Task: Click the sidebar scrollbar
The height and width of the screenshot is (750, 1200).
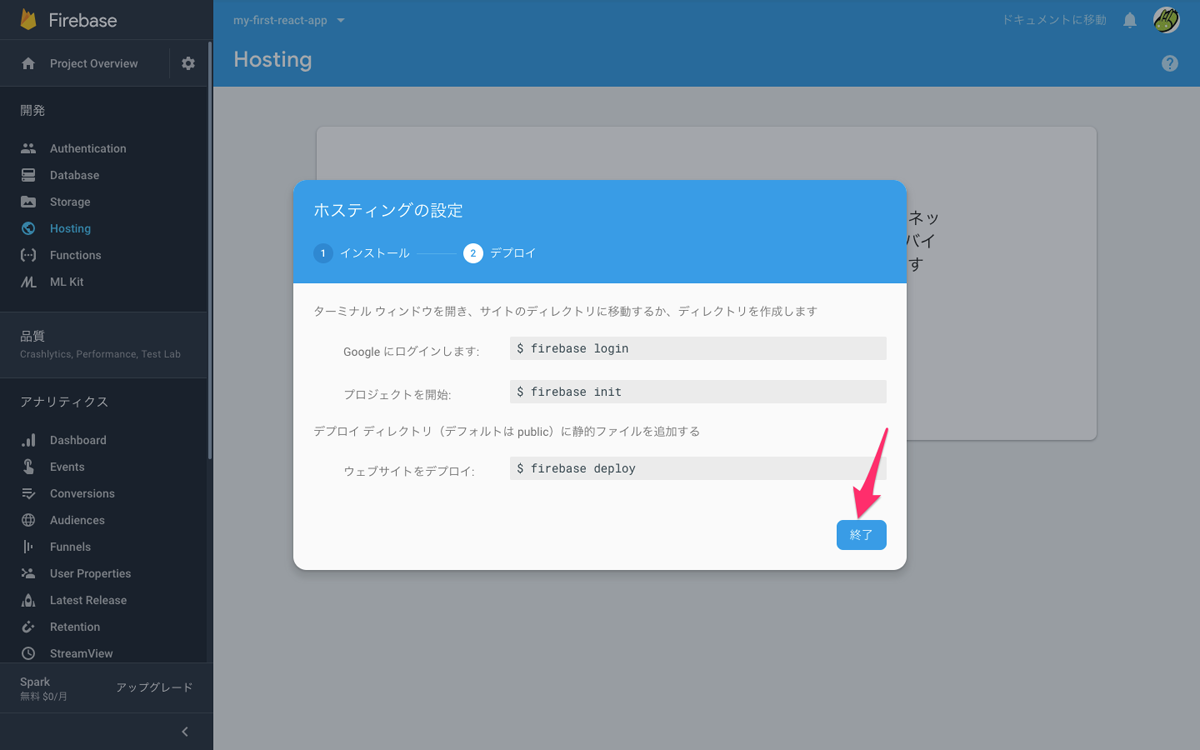Action: pyautogui.click(x=209, y=250)
